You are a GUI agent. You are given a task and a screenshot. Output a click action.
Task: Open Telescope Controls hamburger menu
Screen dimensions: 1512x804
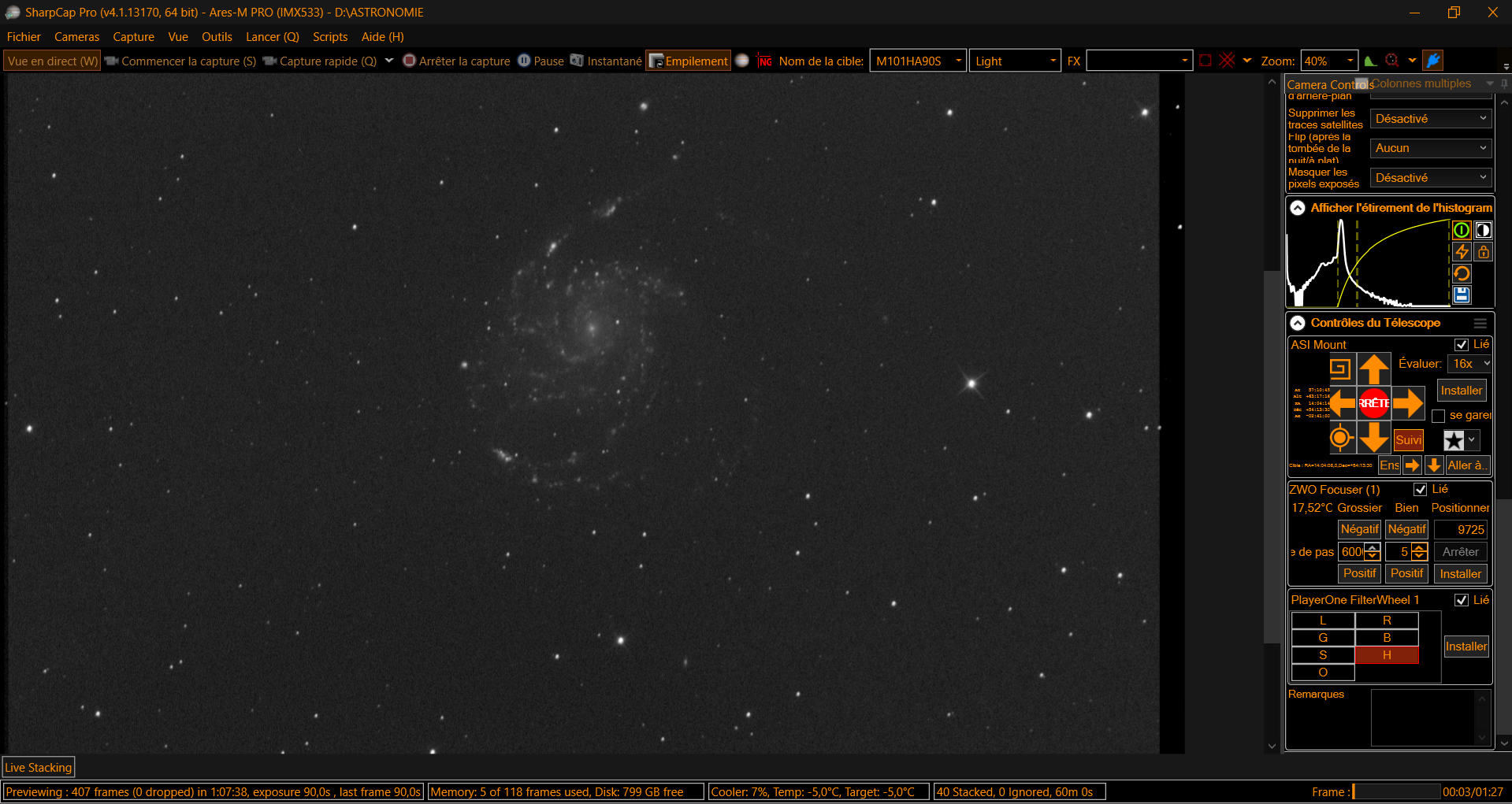1480,324
